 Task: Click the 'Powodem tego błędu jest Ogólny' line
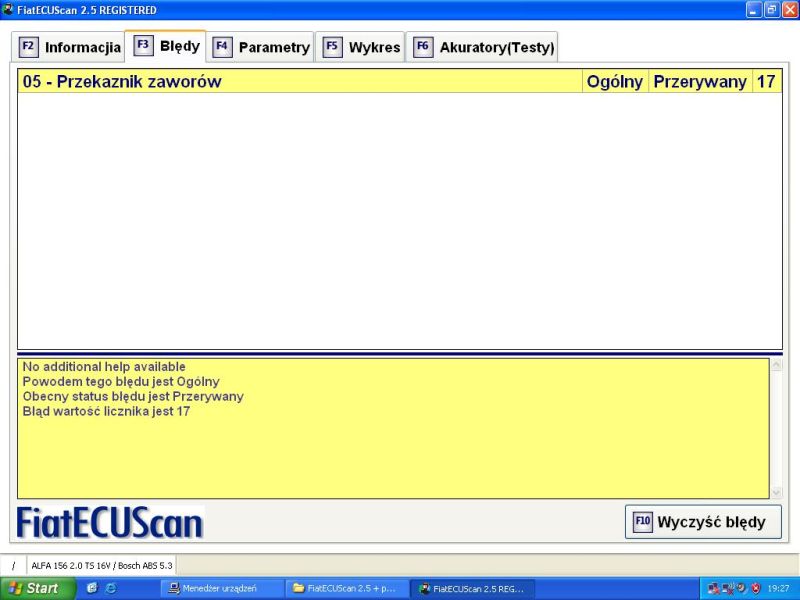pos(121,382)
